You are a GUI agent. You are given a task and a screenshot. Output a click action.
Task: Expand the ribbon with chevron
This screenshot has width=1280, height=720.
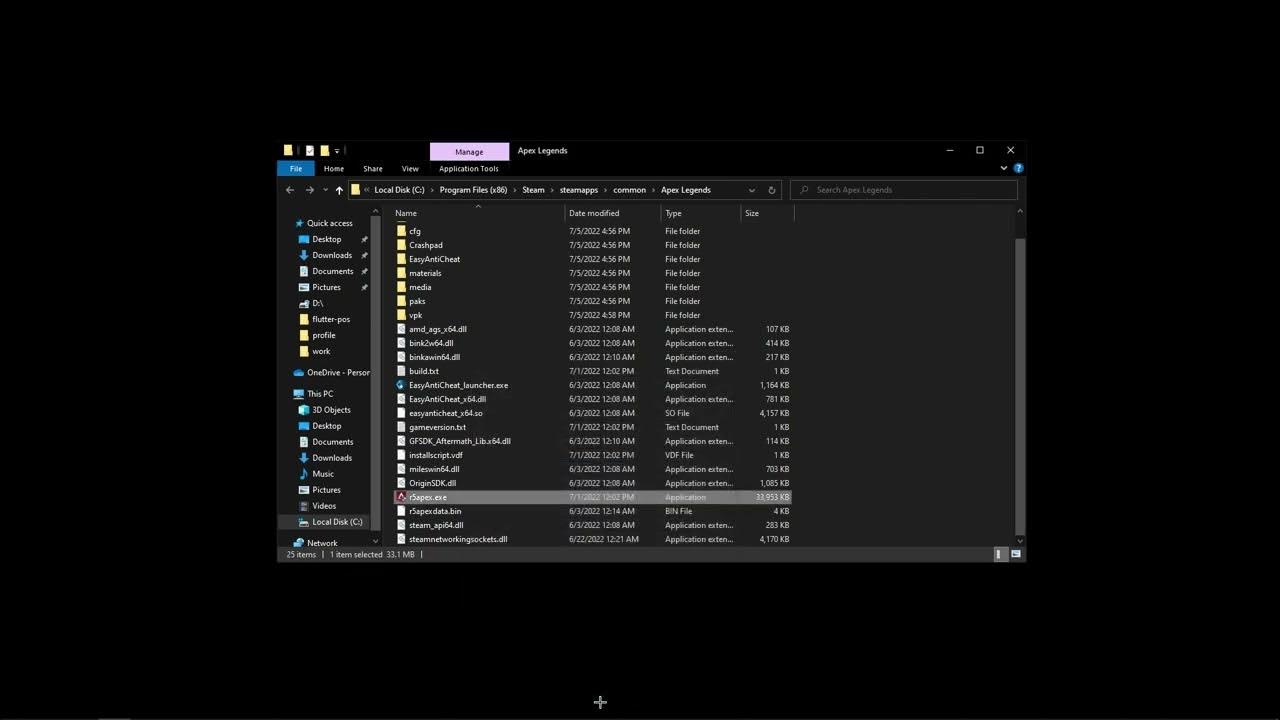(1004, 168)
